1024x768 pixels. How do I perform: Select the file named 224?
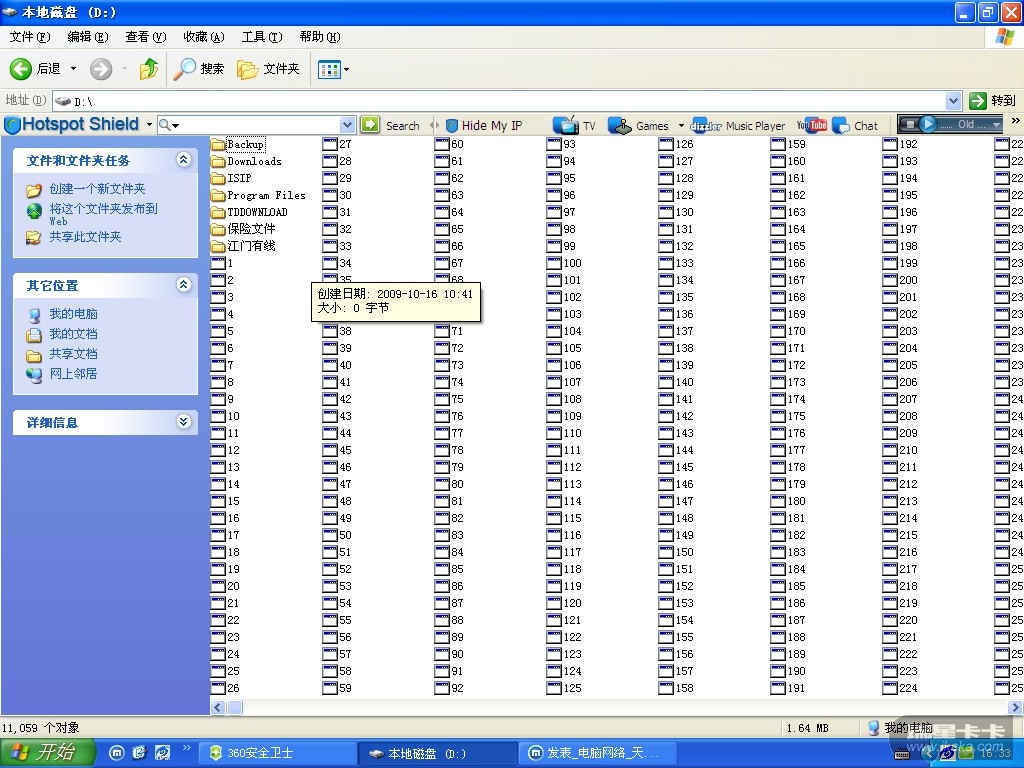901,688
